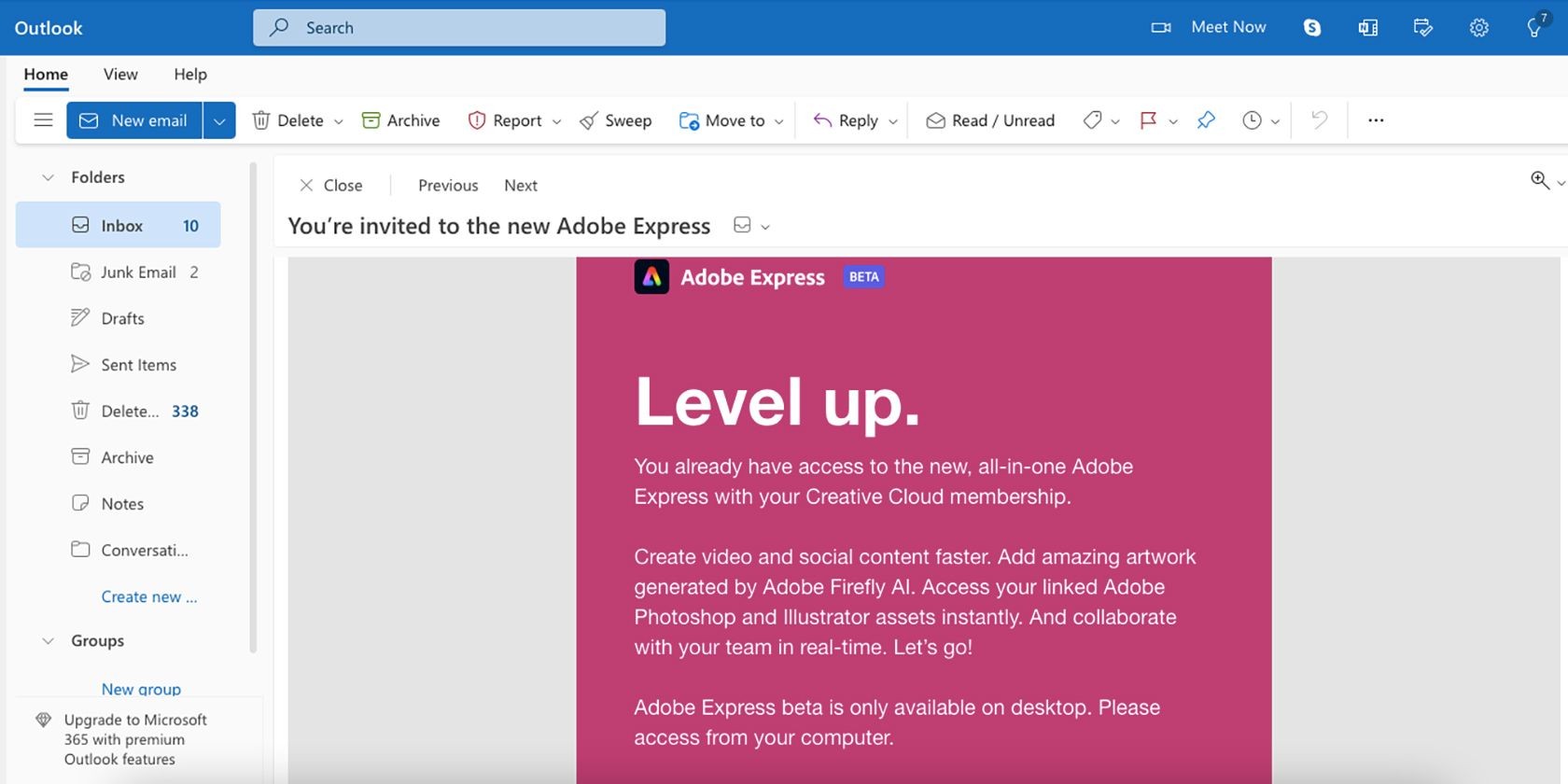
Task: Open the Delete options dropdown arrow
Action: point(339,121)
